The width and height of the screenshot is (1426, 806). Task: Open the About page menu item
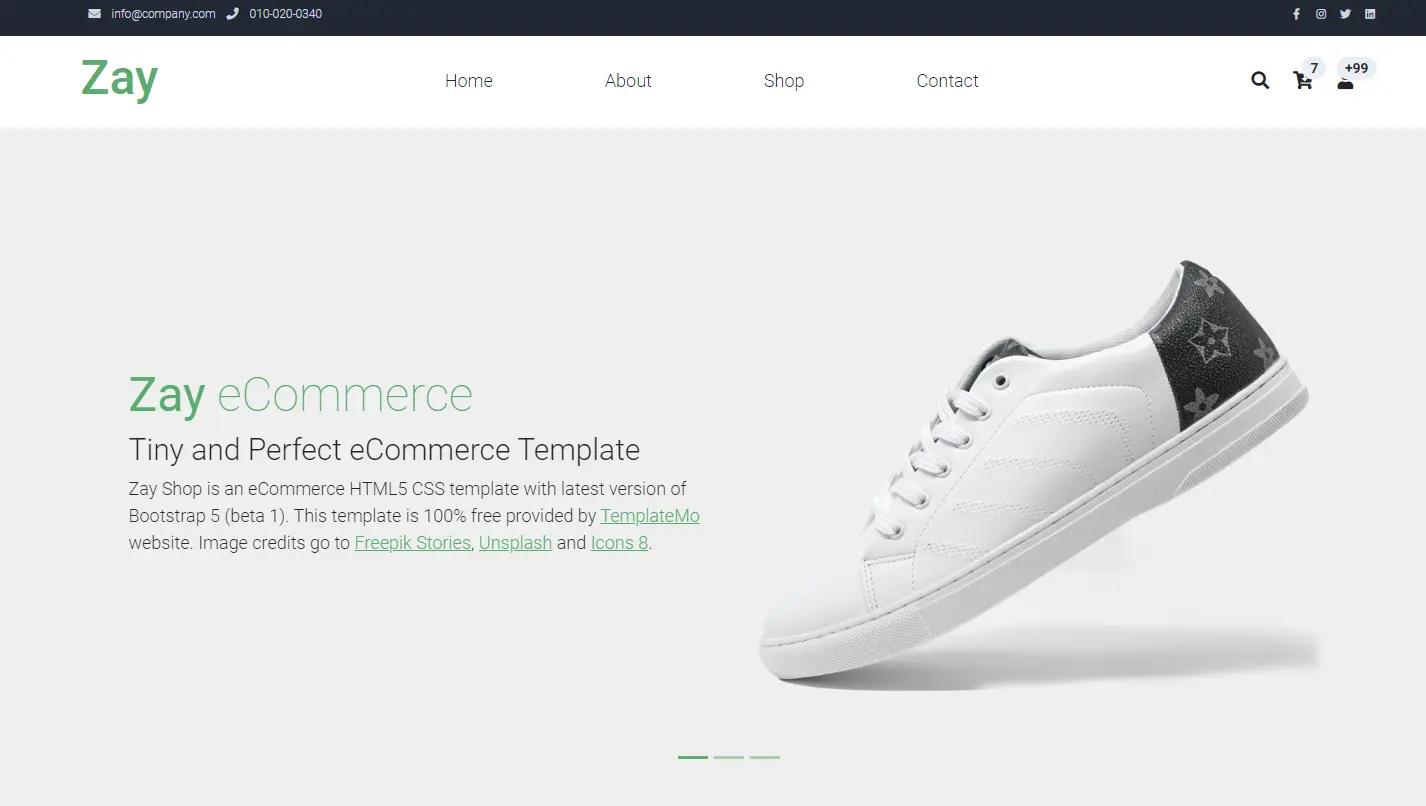tap(628, 81)
